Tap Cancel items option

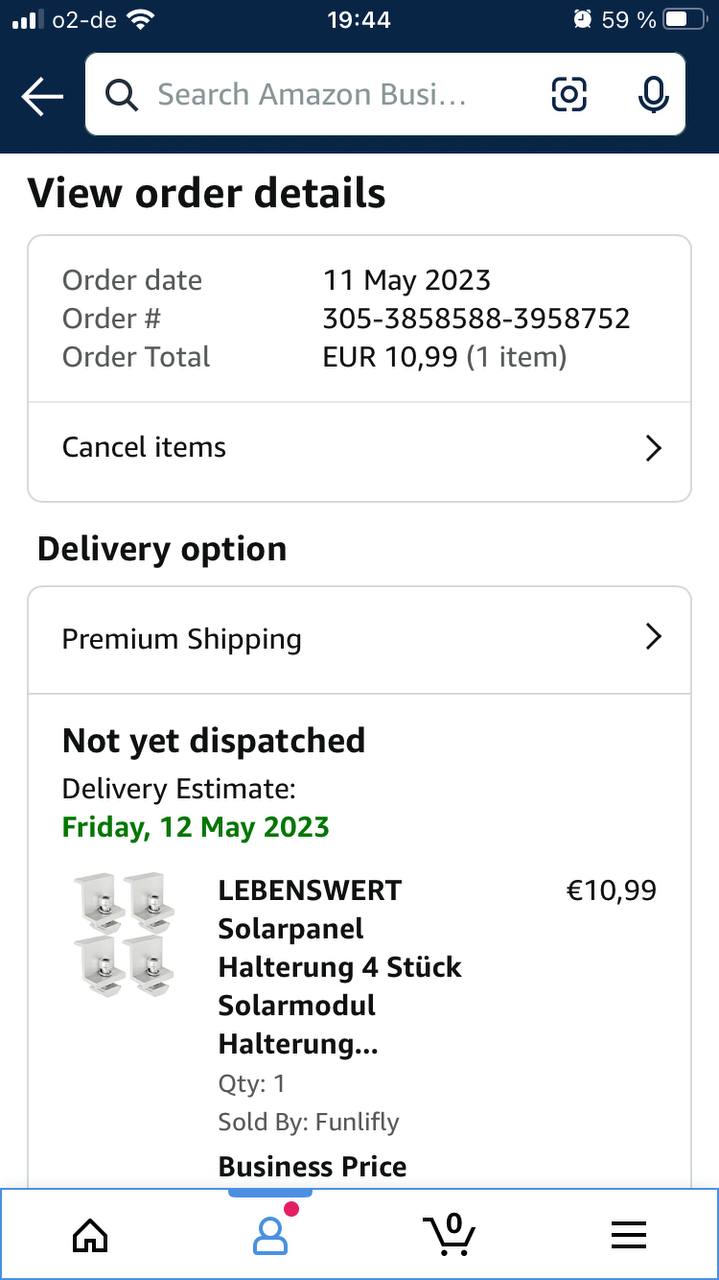144,447
